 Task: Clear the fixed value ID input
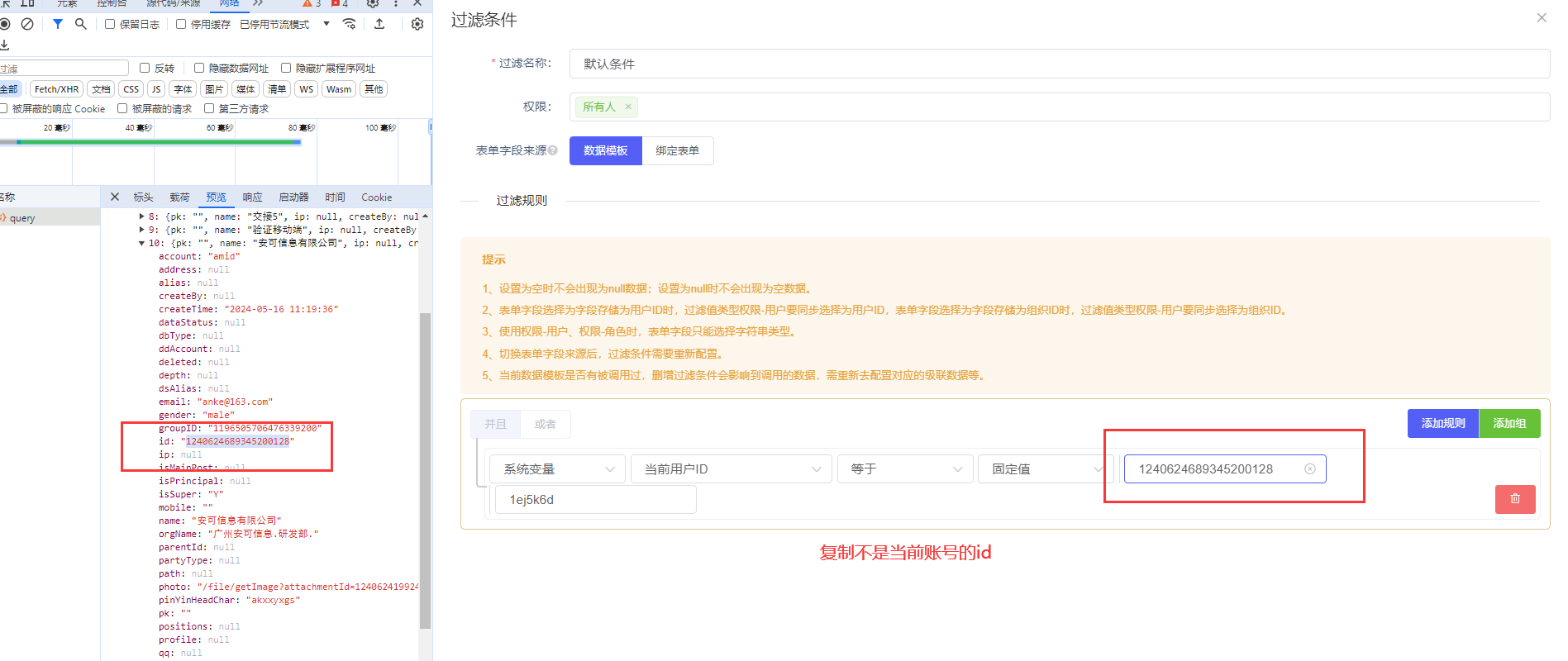pyautogui.click(x=1309, y=469)
